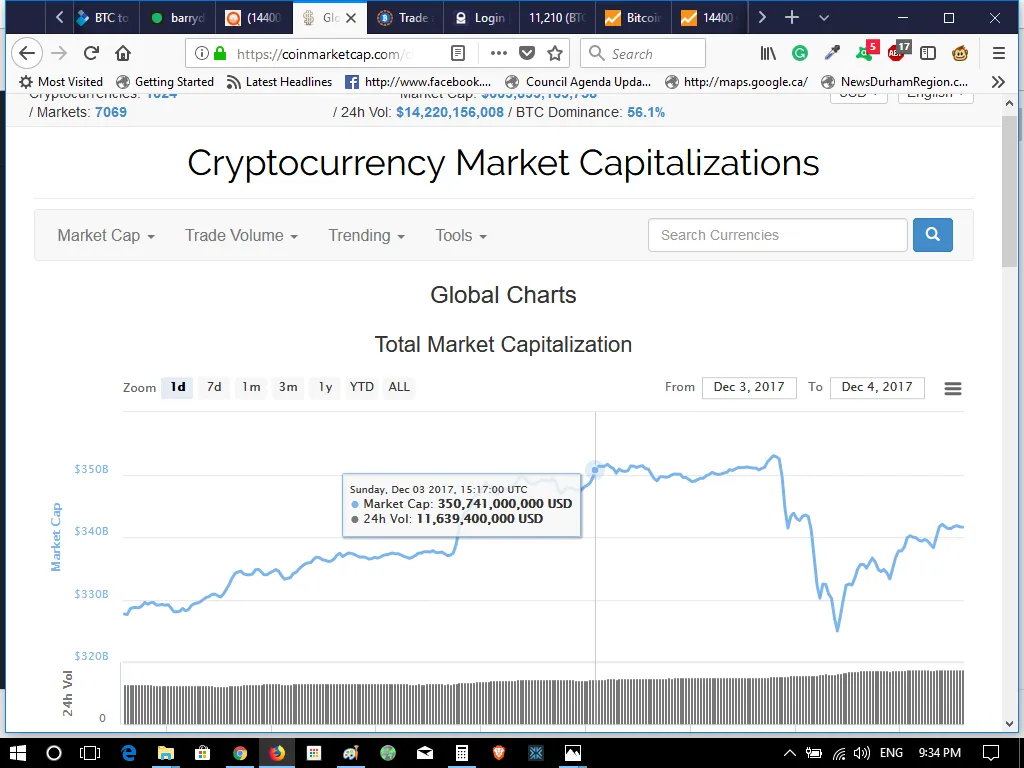
Task: Click the To date field Dec 4, 2017
Action: tap(877, 387)
